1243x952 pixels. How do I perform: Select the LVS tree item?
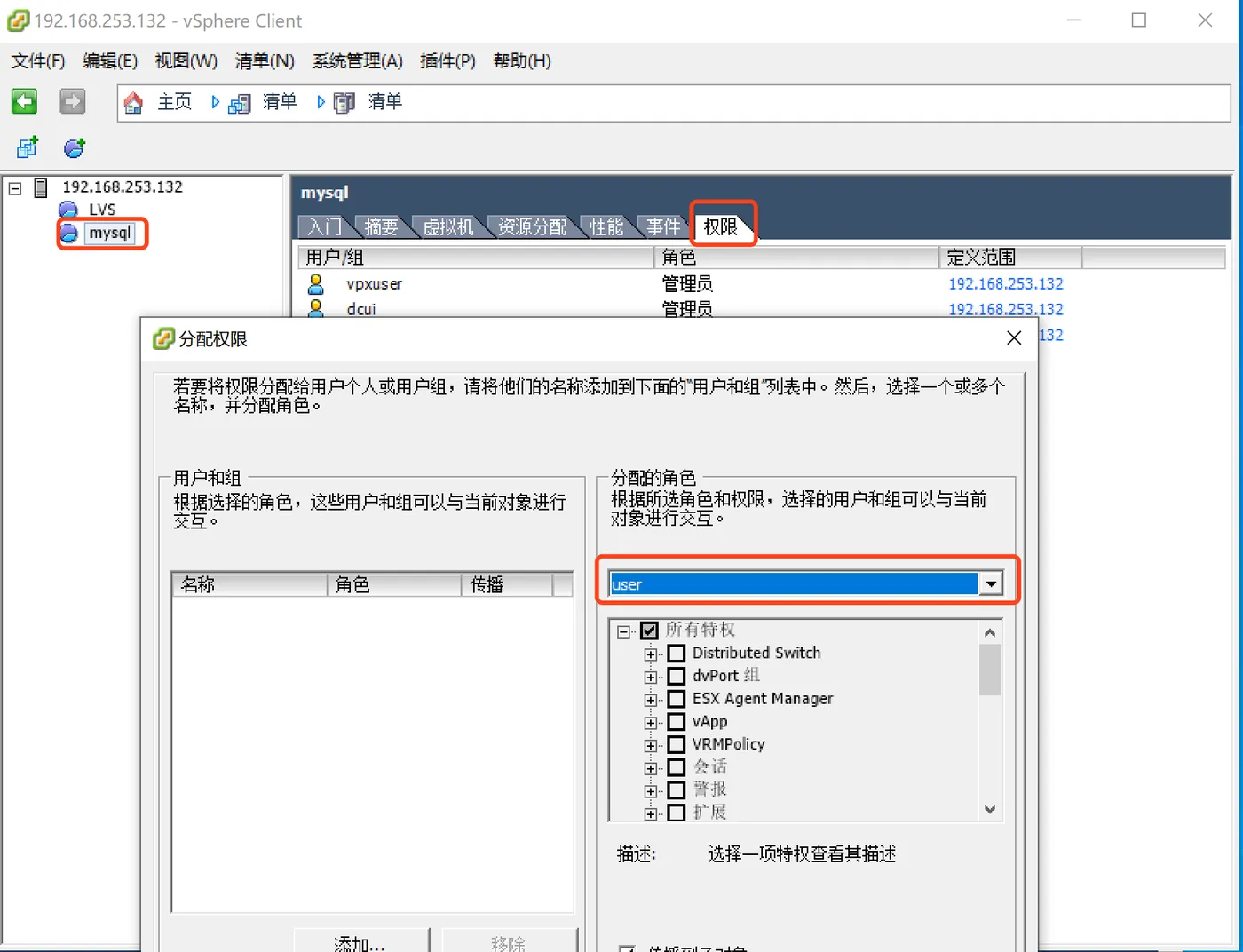[102, 210]
